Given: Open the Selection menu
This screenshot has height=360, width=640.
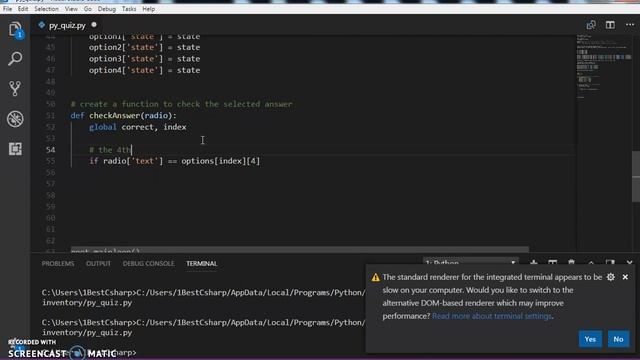Looking at the screenshot, I should point(46,9).
